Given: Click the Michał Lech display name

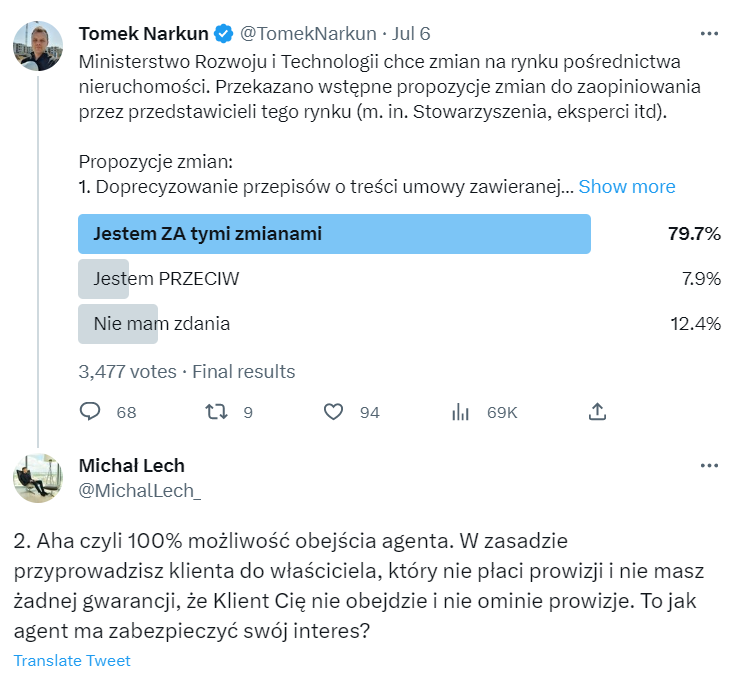Looking at the screenshot, I should click(x=131, y=466).
